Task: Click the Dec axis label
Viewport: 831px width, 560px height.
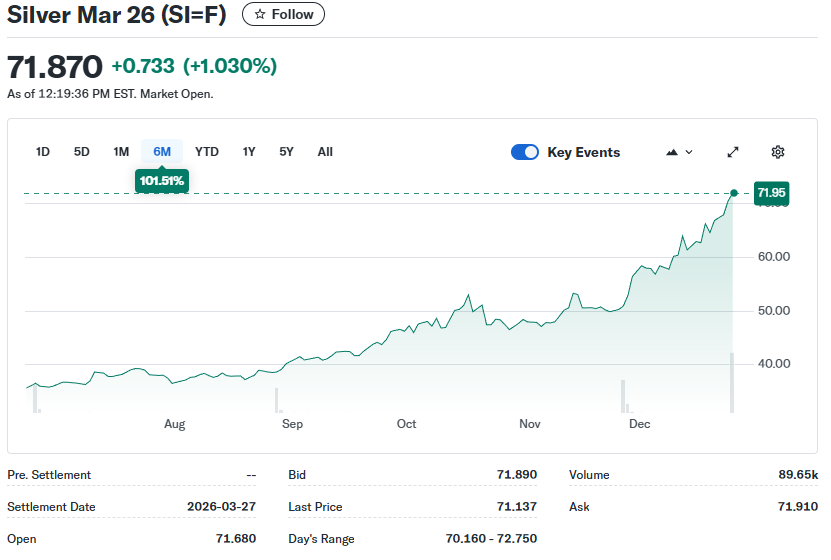Action: click(x=640, y=424)
